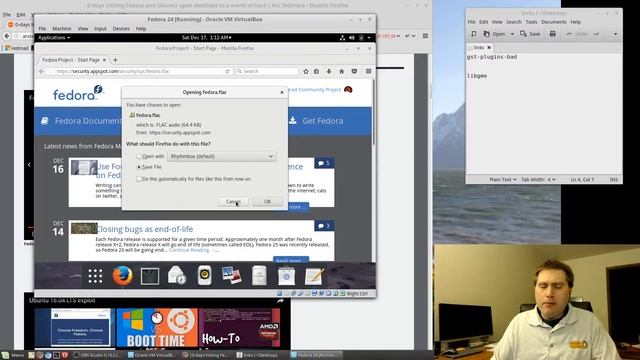The image size is (640, 360).
Task: Go to the home page in inner Firefox
Action: pos(342,71)
